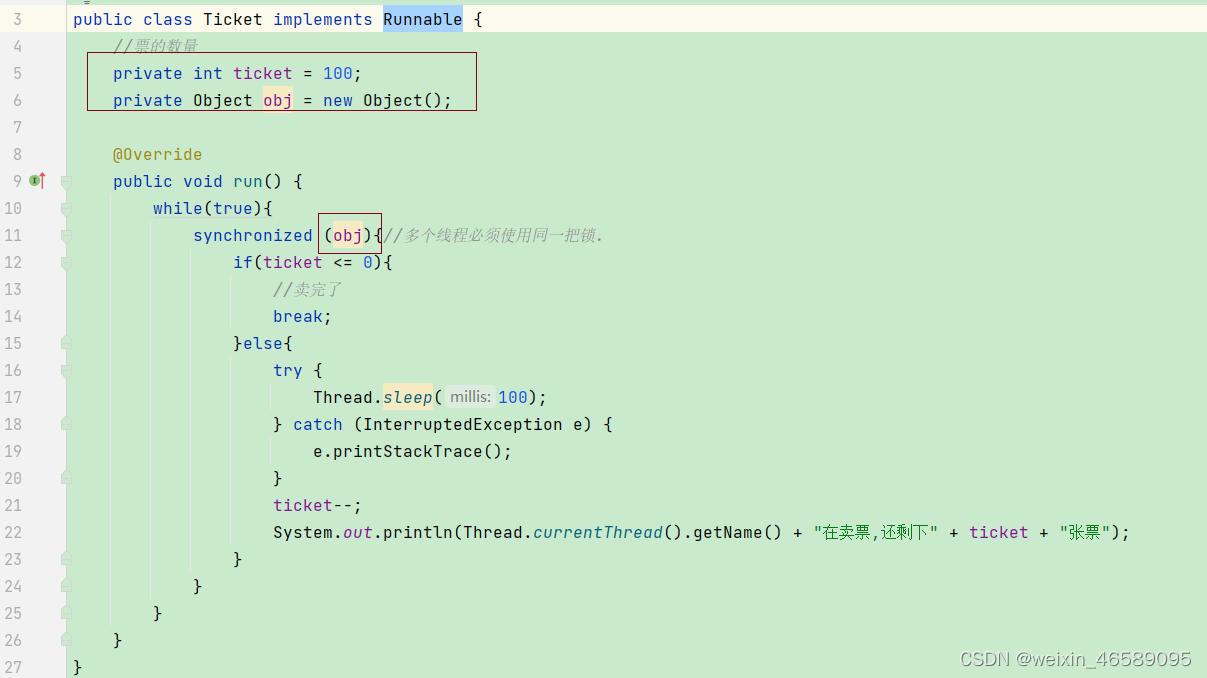Collapse the synchronized block fold on line 11
The width and height of the screenshot is (1207, 678).
[66, 236]
